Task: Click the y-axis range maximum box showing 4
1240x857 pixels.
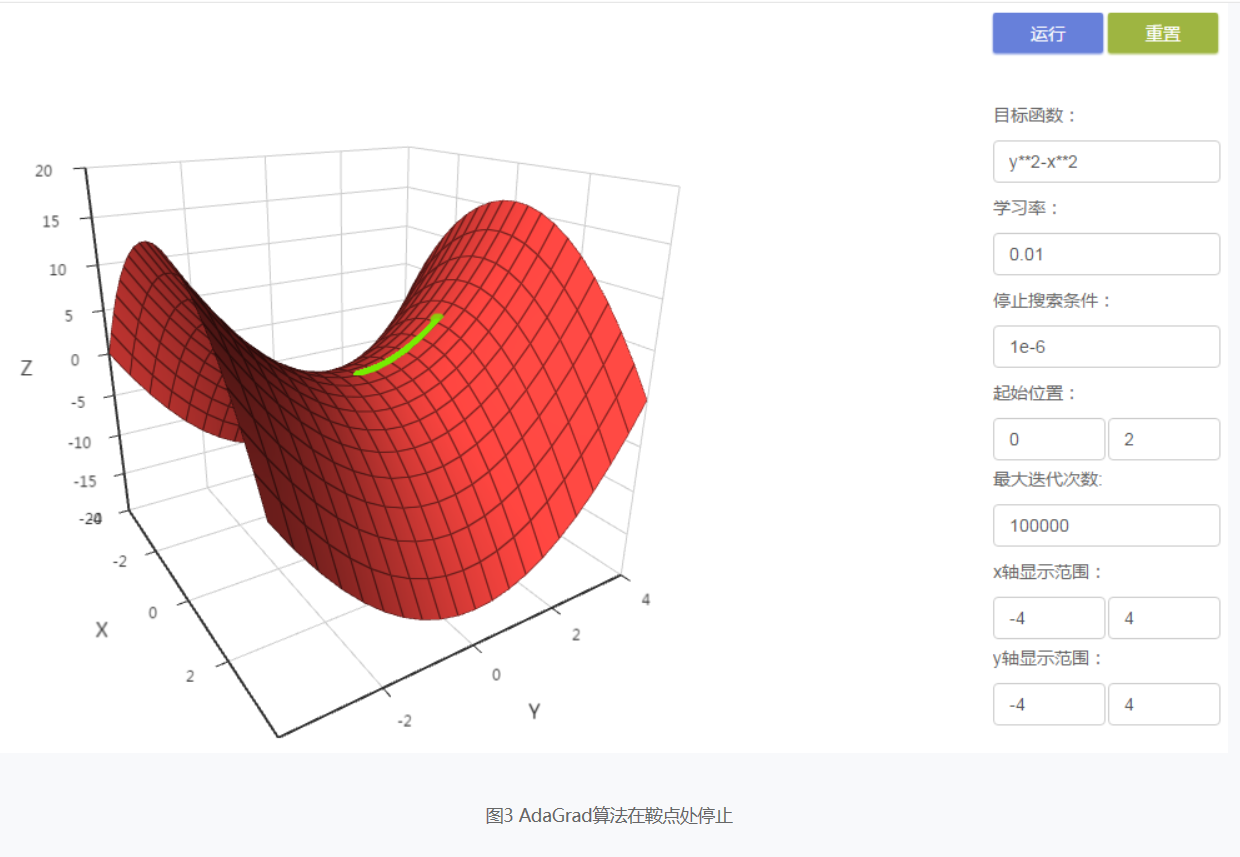Action: pyautogui.click(x=1163, y=704)
